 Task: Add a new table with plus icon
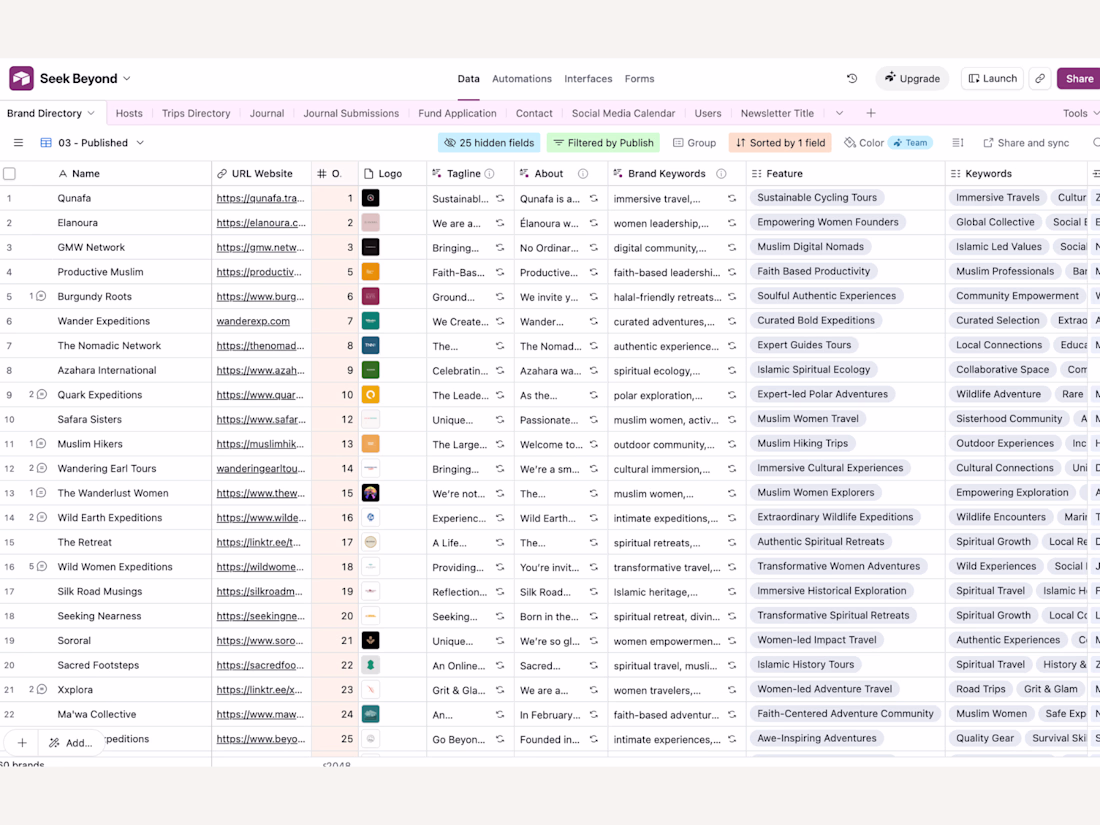tap(871, 113)
